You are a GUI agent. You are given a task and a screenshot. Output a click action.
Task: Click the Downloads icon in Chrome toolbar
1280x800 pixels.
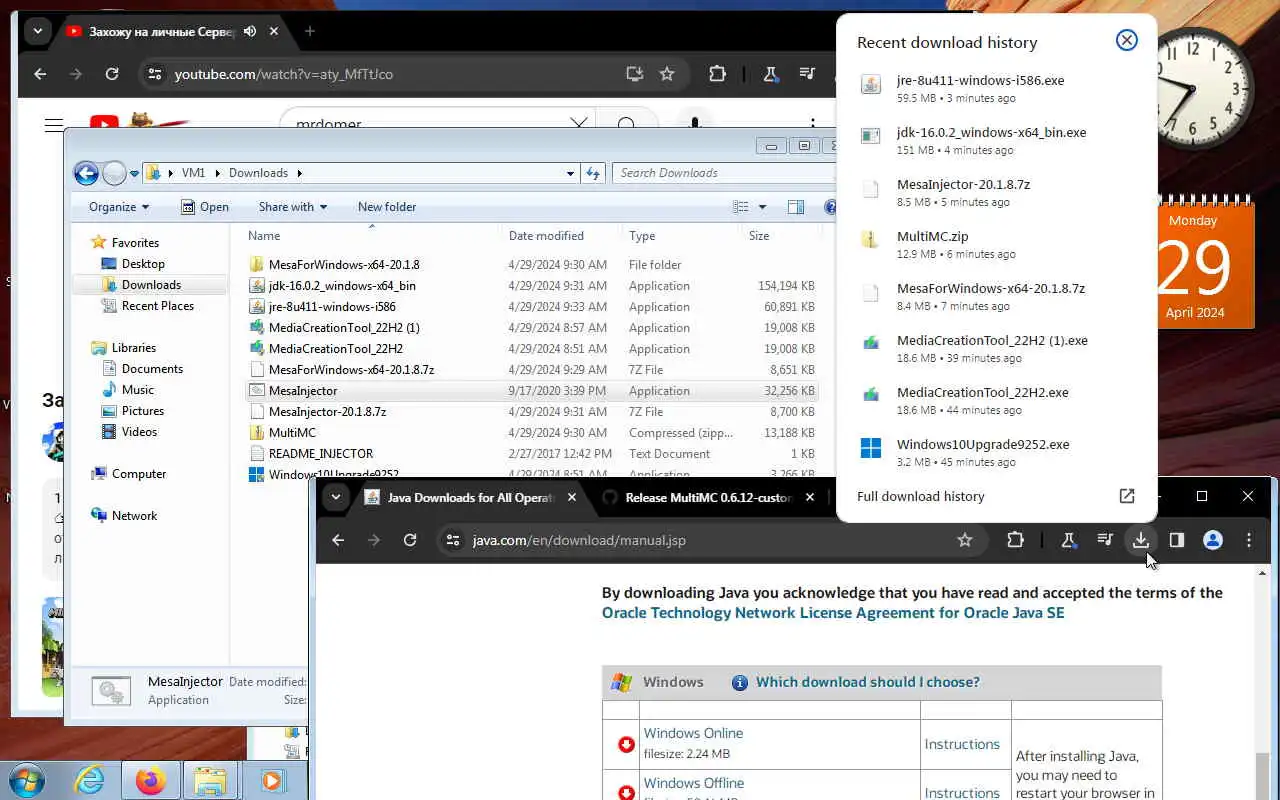click(1140, 540)
